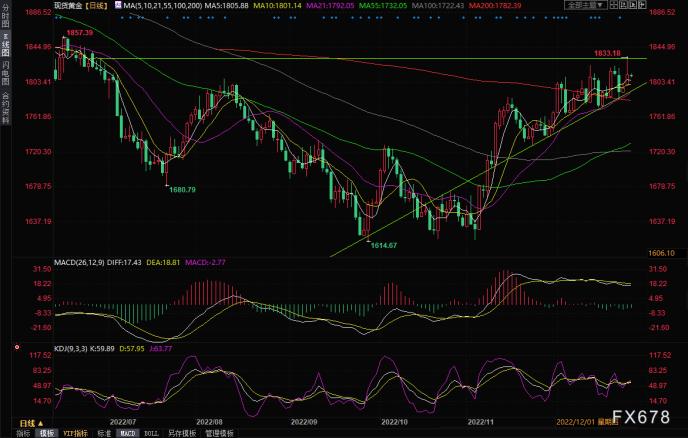
Task: Click the 1614.67 low price label
Action: click(x=383, y=245)
